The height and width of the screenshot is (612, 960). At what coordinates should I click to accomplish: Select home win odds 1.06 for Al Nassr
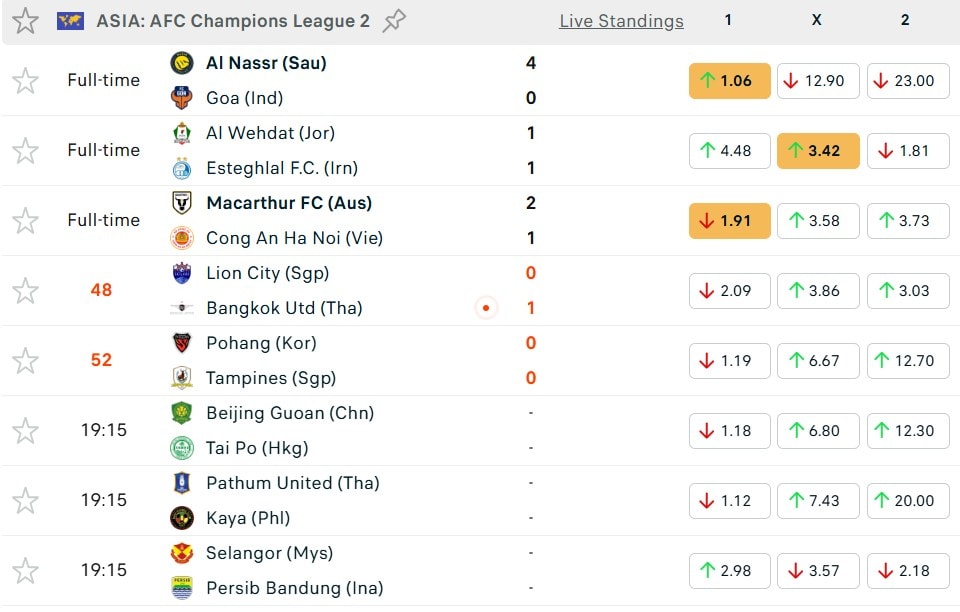[729, 81]
